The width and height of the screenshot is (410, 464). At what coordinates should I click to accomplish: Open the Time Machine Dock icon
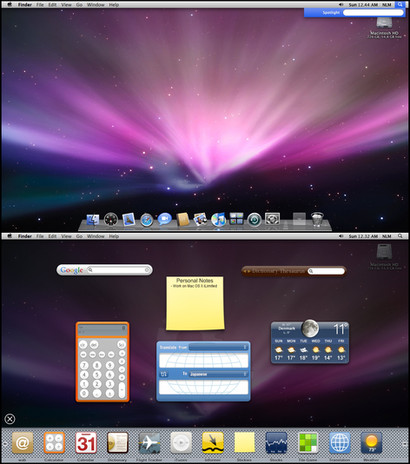tap(254, 220)
